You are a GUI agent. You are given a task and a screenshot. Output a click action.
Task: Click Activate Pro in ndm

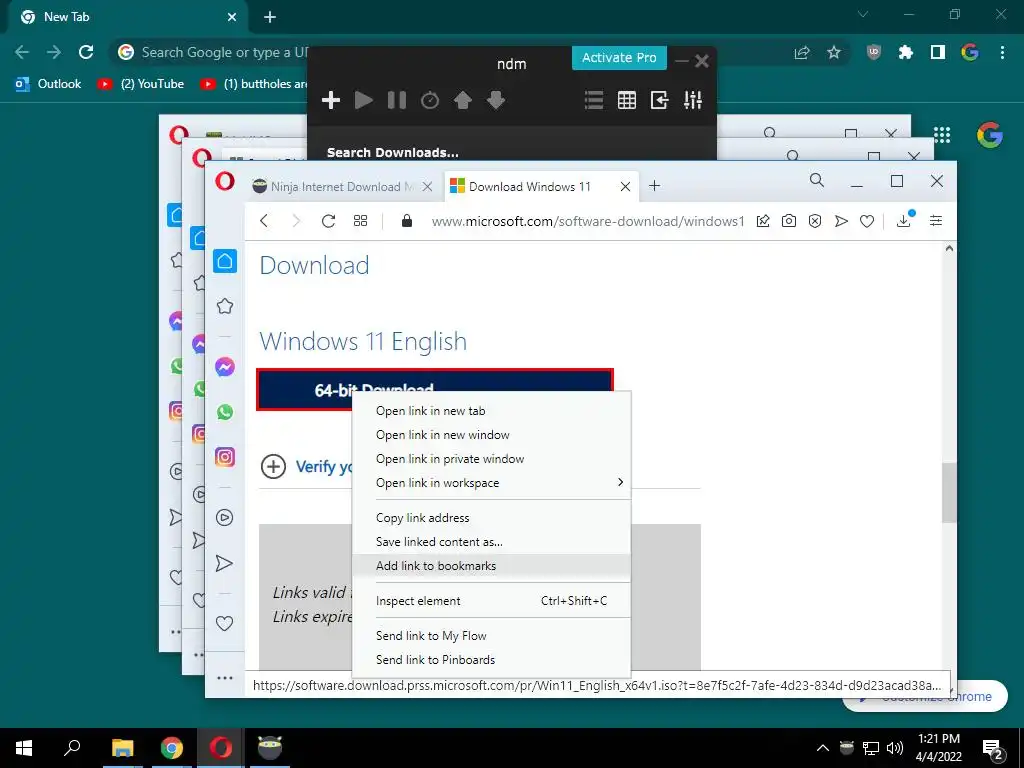[x=619, y=57]
